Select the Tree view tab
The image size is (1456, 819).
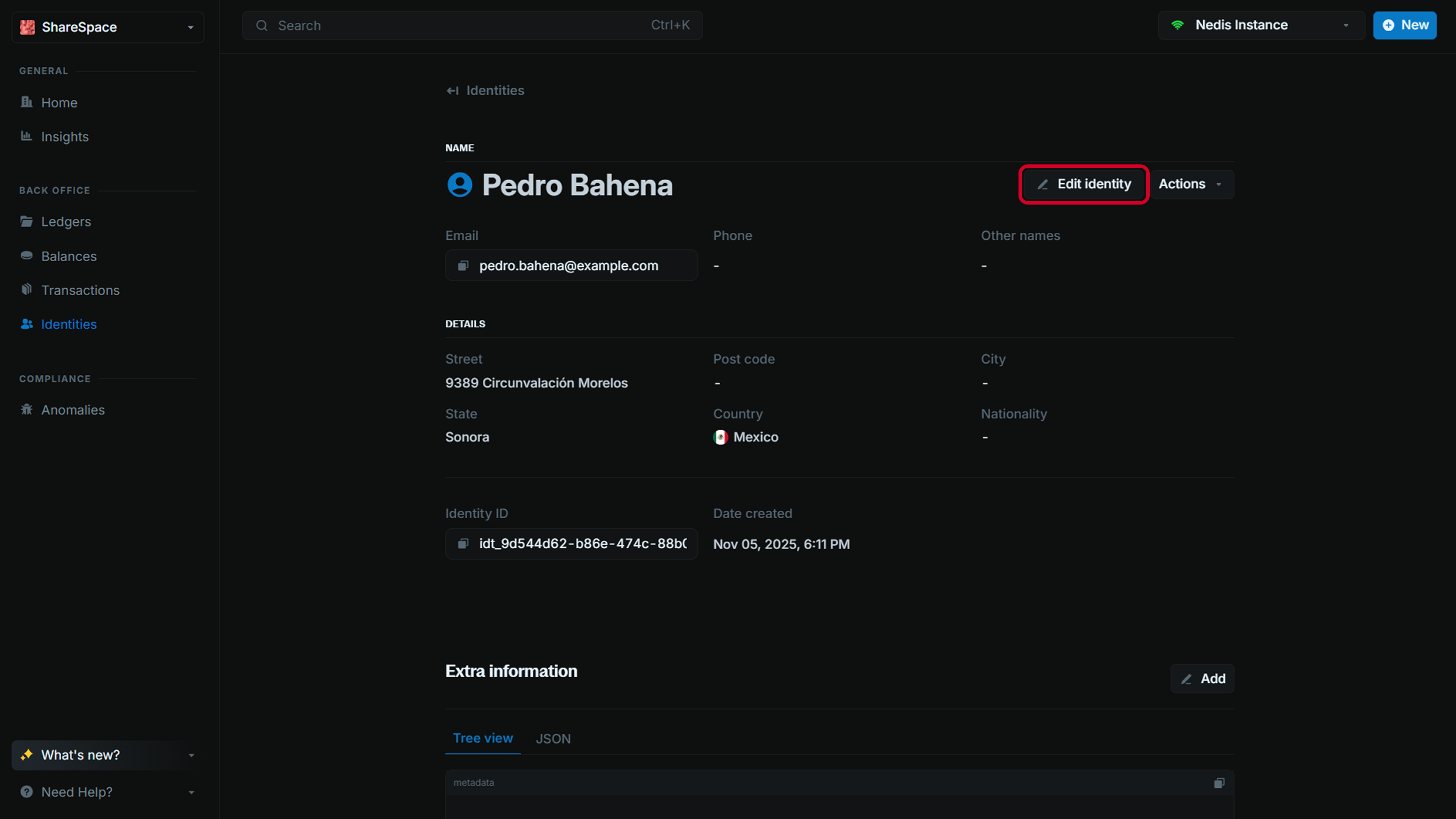[483, 738]
